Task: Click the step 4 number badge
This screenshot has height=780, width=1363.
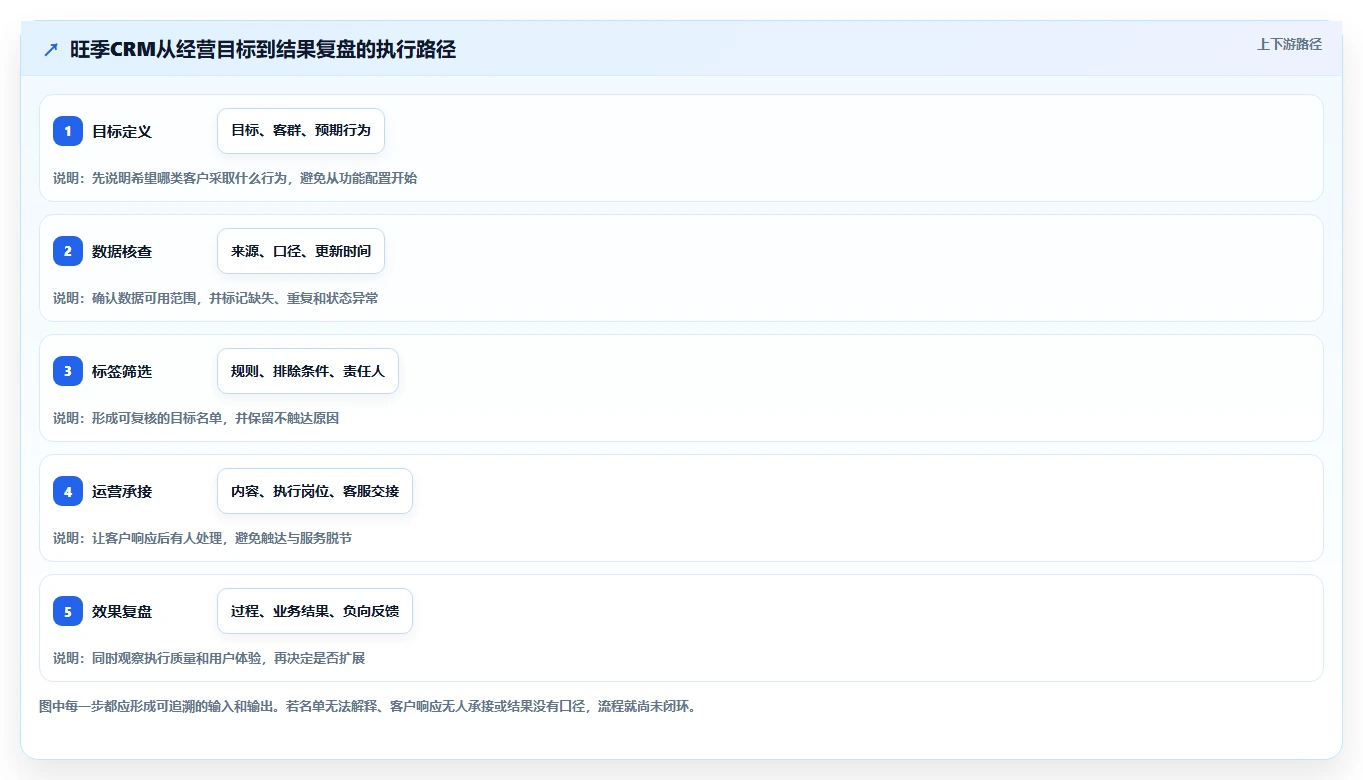Action: pyautogui.click(x=68, y=491)
